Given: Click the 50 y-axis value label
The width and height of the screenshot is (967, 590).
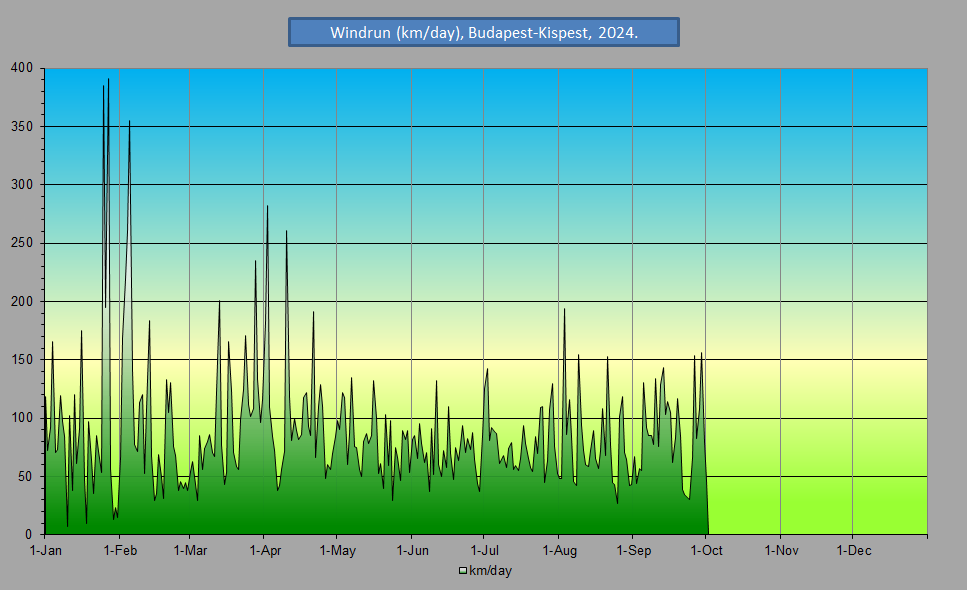Looking at the screenshot, I should (x=26, y=476).
